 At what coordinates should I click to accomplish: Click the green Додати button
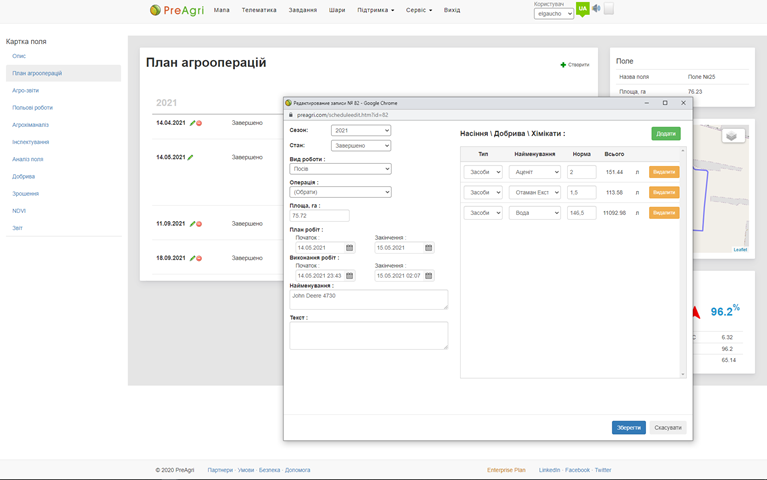(x=665, y=133)
